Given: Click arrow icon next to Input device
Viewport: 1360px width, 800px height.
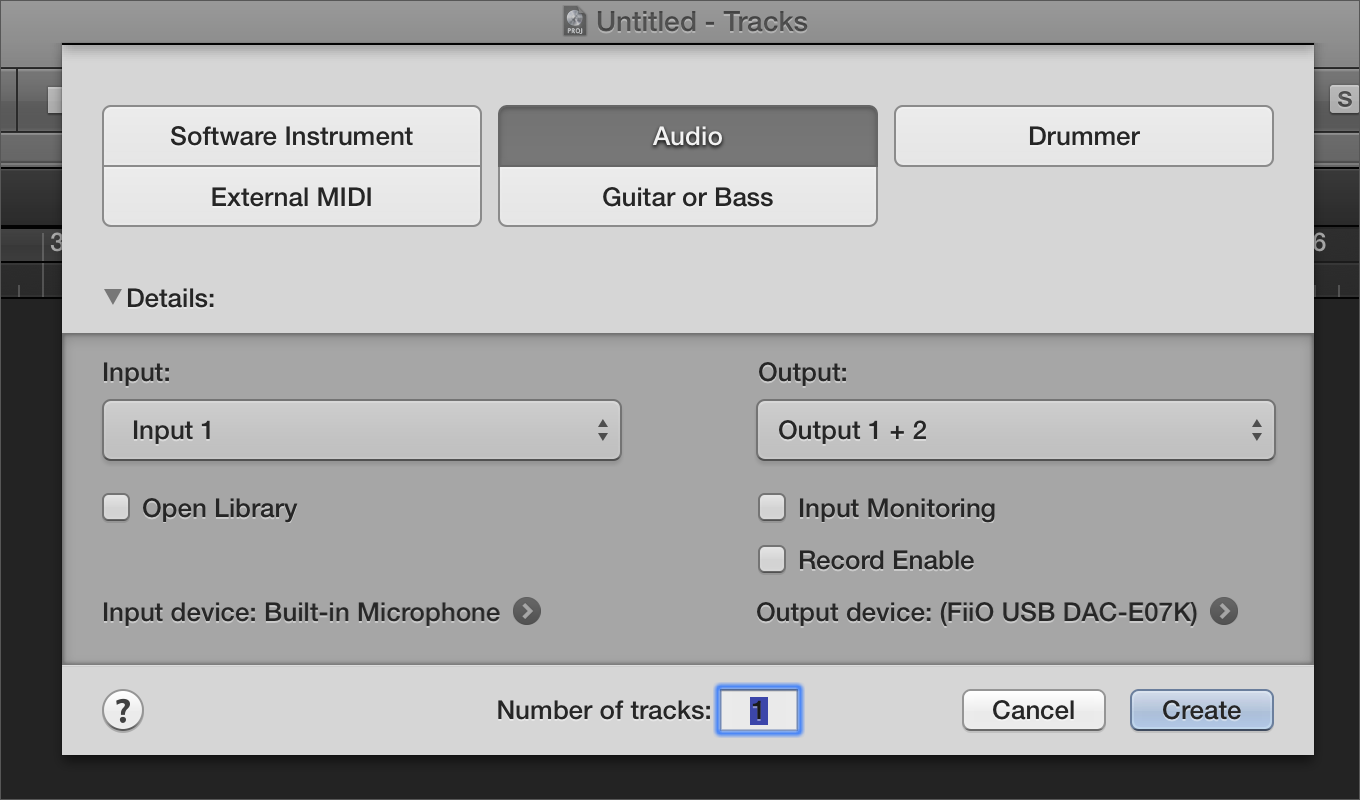Looking at the screenshot, I should coord(527,611).
